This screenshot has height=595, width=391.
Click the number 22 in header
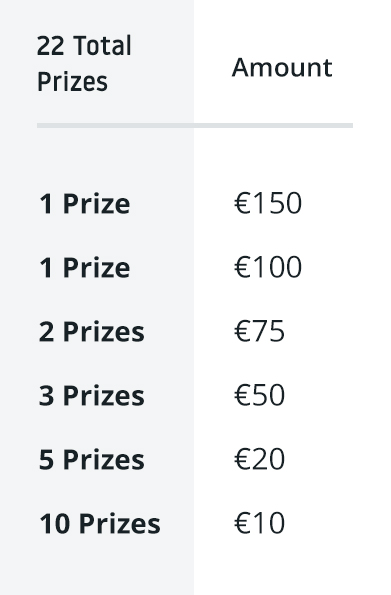point(50,46)
